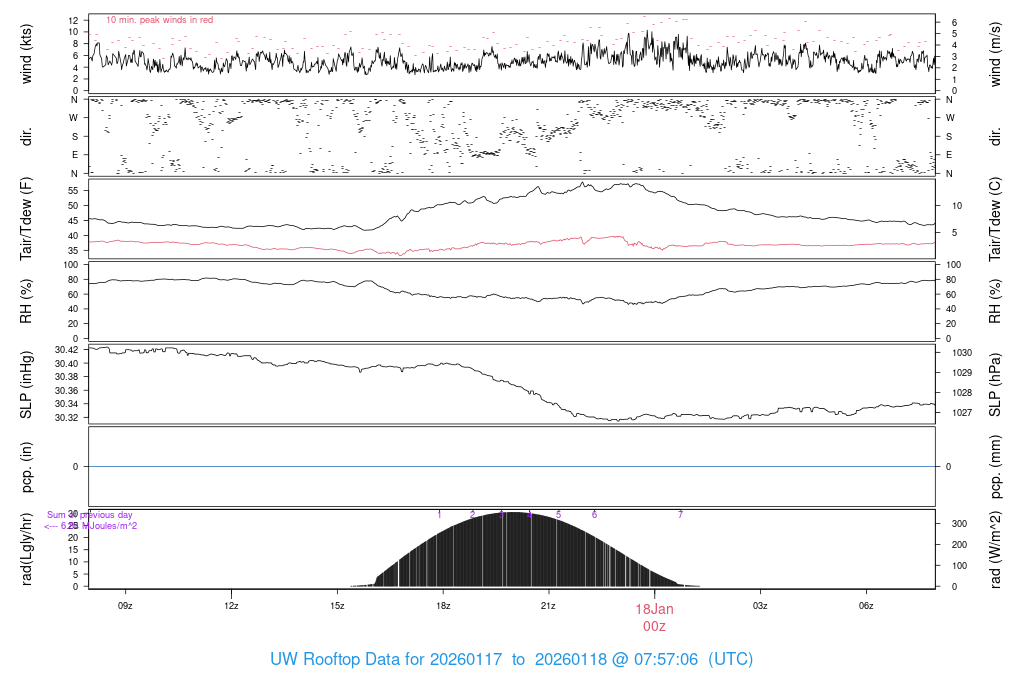
Task: Click the red '00z' time label
Action: pos(654,627)
